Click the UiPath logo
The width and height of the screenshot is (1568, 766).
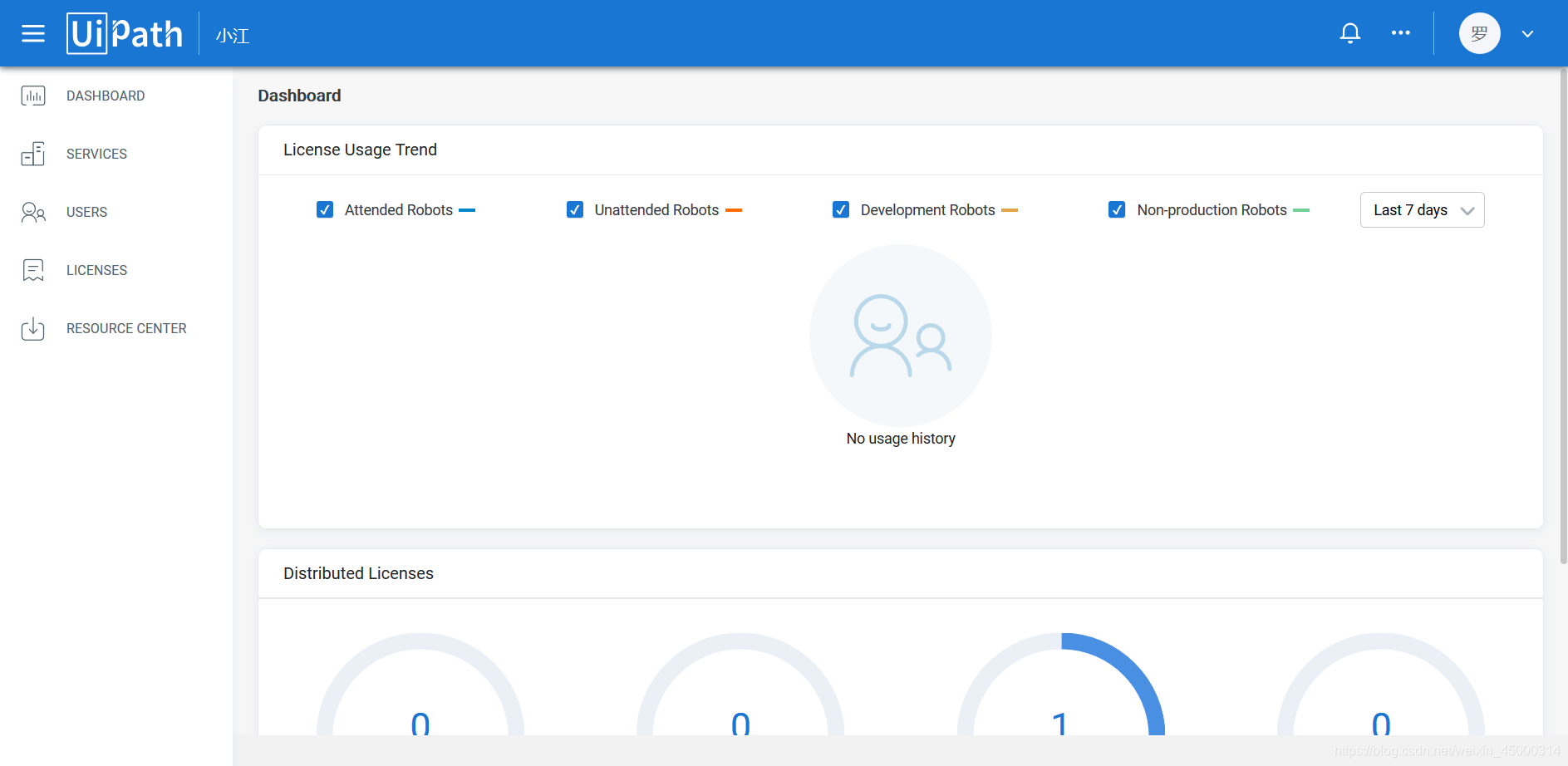(x=125, y=33)
